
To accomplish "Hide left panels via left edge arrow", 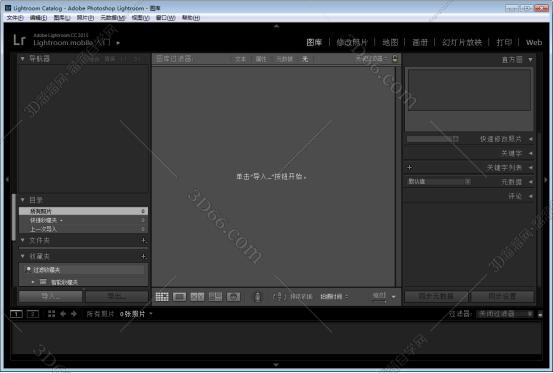I will coord(7,179).
